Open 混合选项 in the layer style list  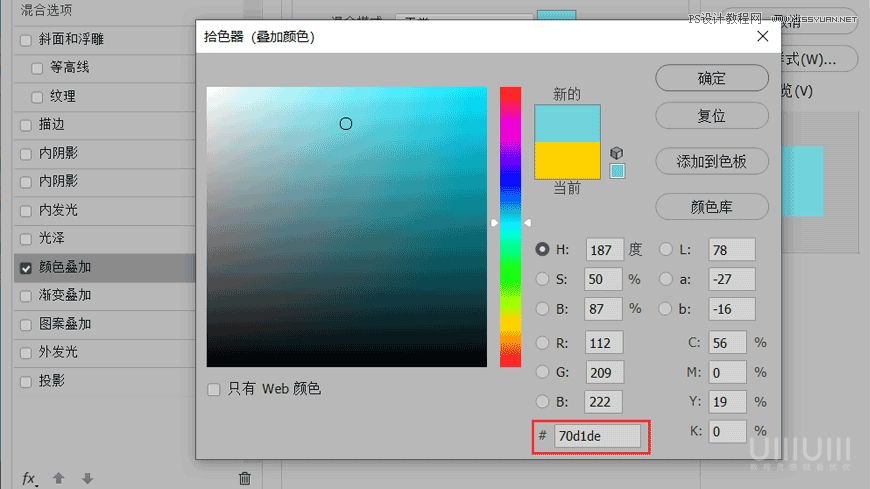[x=46, y=10]
